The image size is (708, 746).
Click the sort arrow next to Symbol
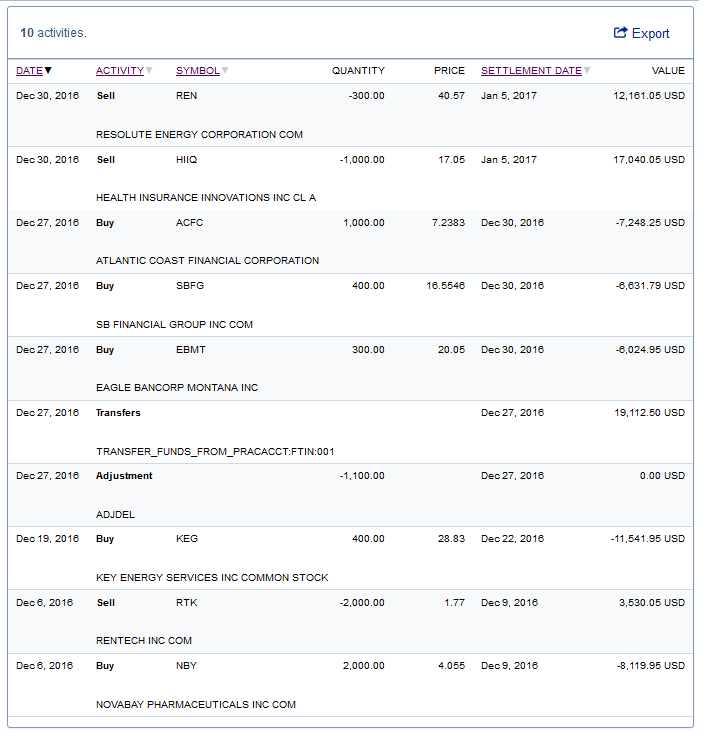(x=225, y=71)
